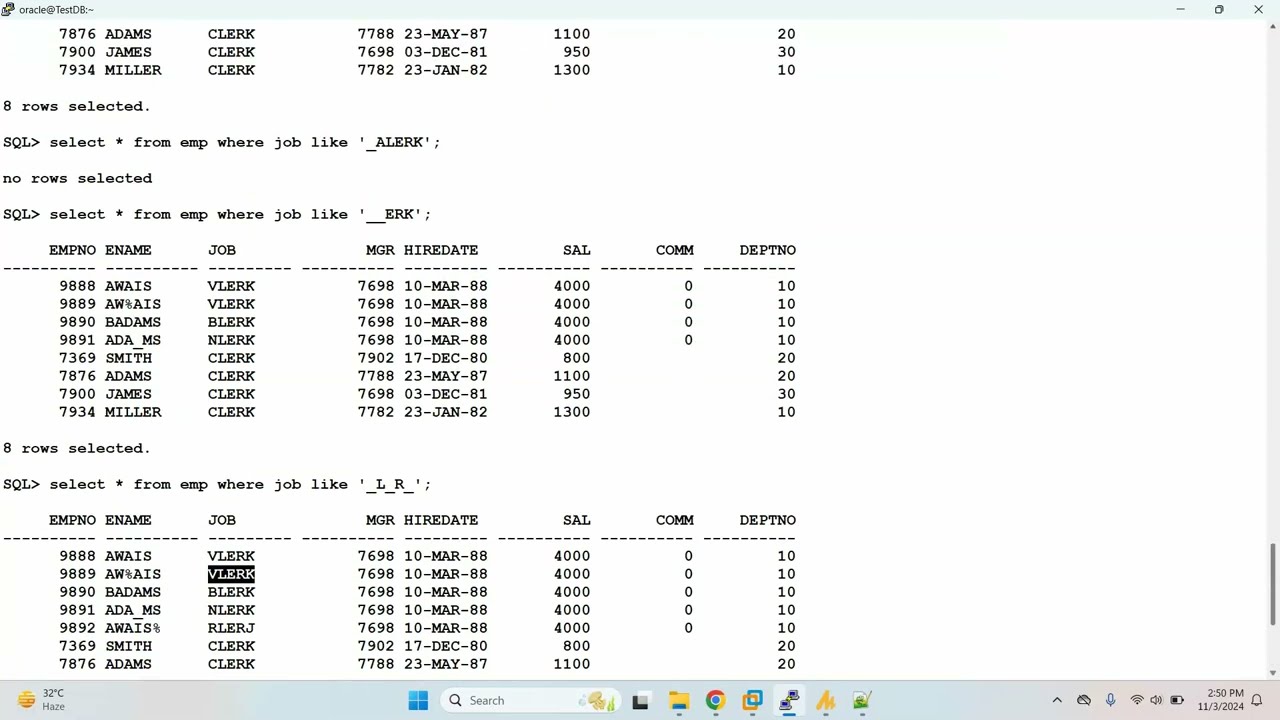Click MILLER in the '__ERK' result

(133, 412)
